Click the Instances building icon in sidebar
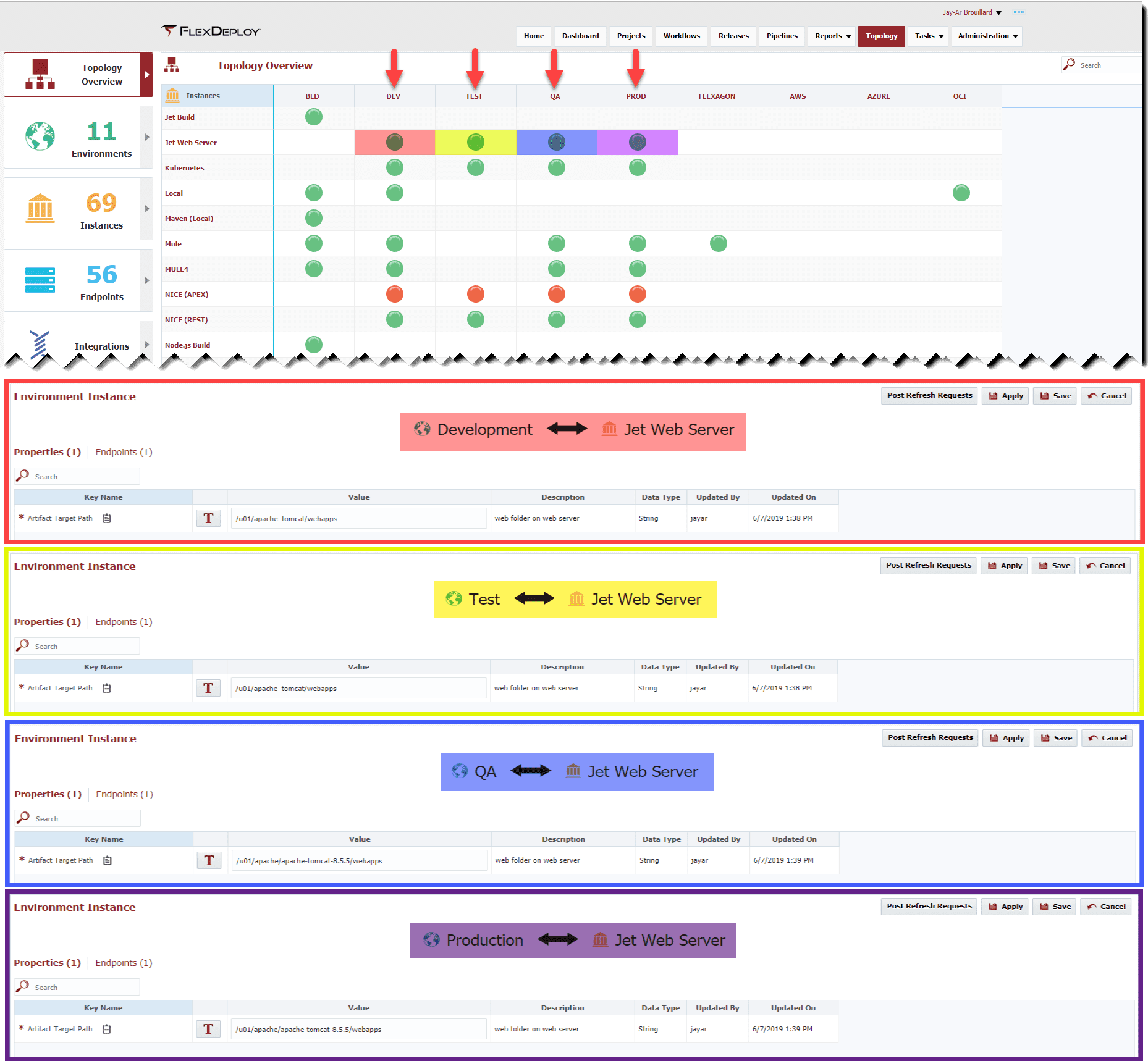The height and width of the screenshot is (1061, 1148). click(40, 208)
